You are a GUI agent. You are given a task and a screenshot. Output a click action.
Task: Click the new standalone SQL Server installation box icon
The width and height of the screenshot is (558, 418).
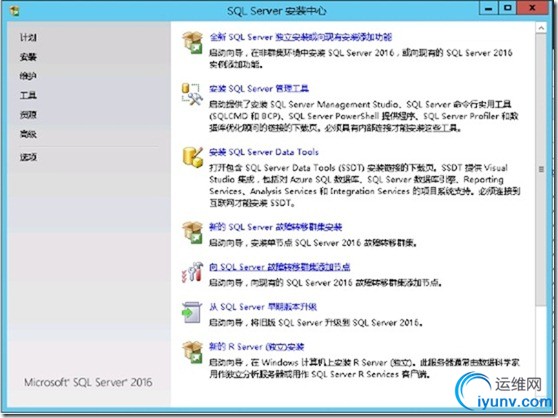tap(193, 42)
